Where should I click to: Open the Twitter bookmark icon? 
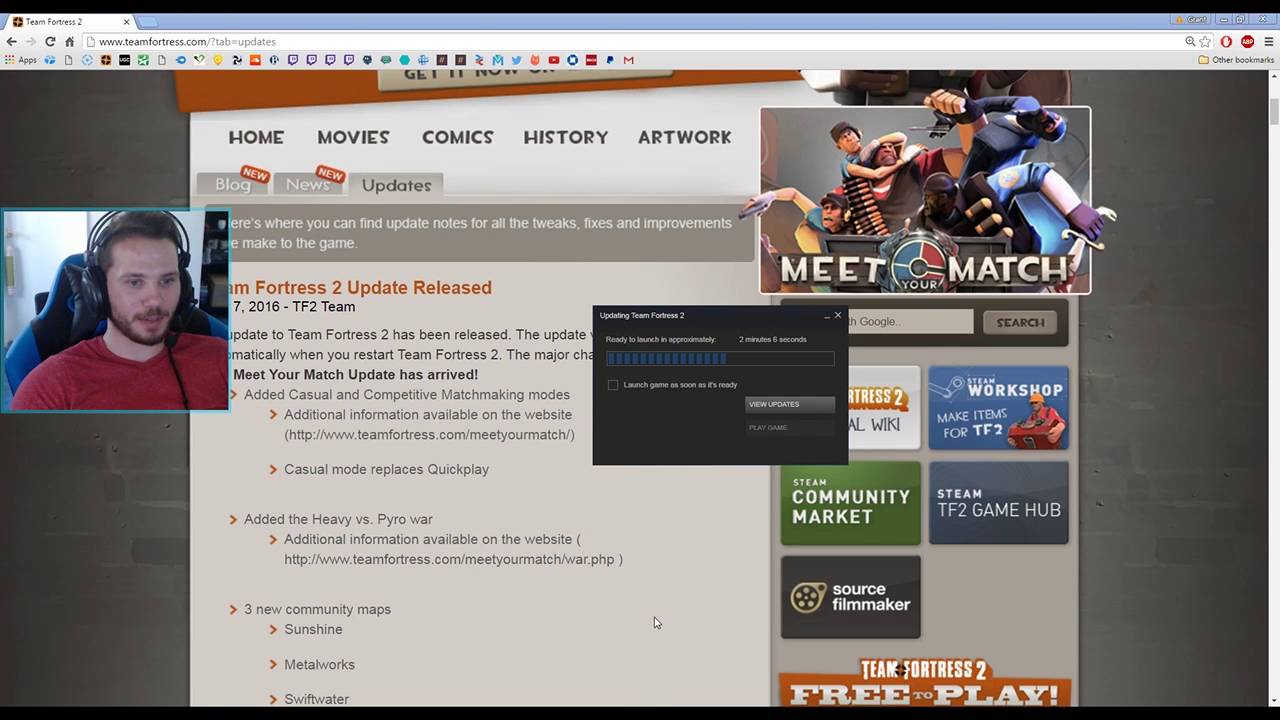tap(516, 60)
